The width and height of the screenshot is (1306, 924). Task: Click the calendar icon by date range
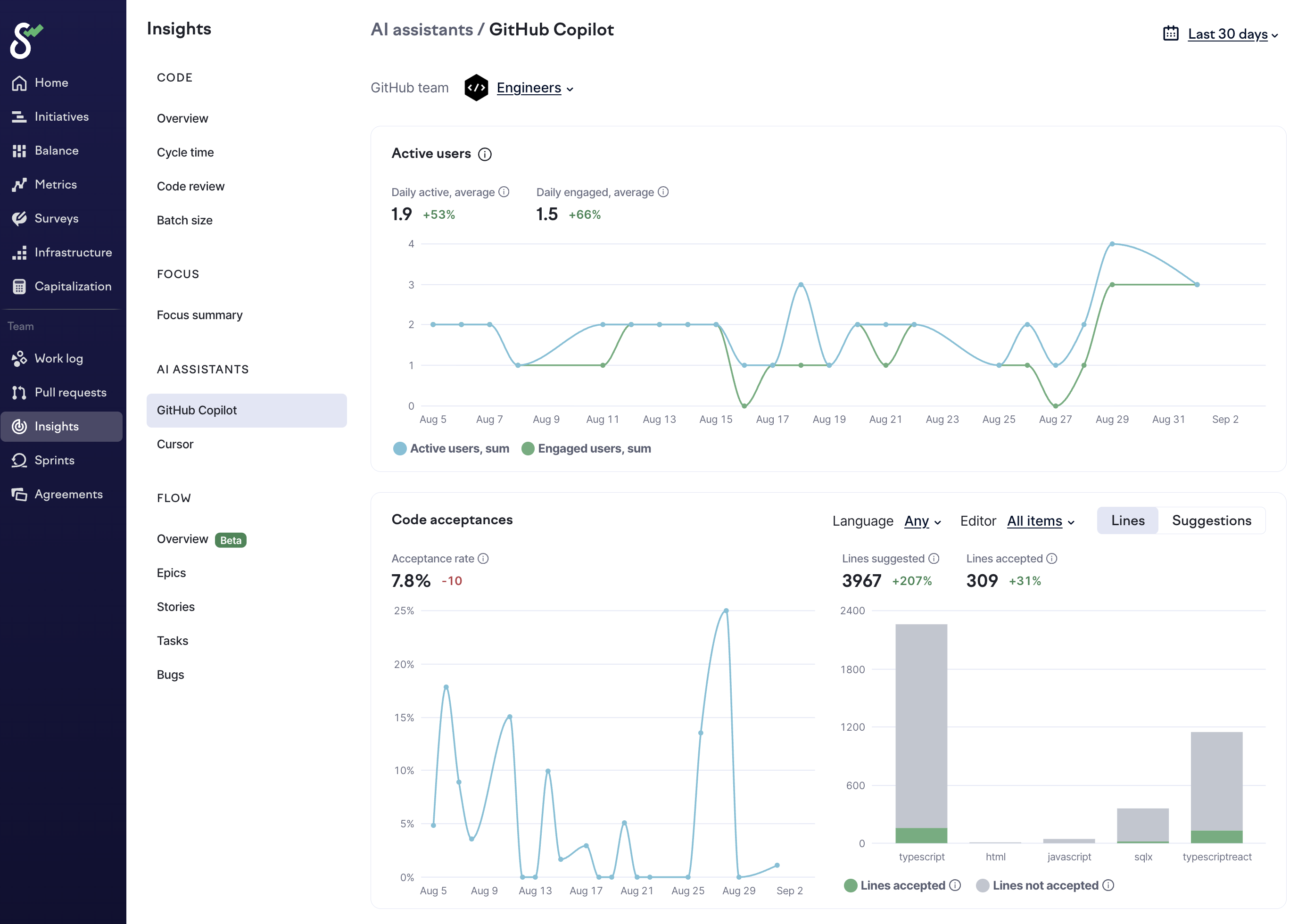pos(1170,33)
